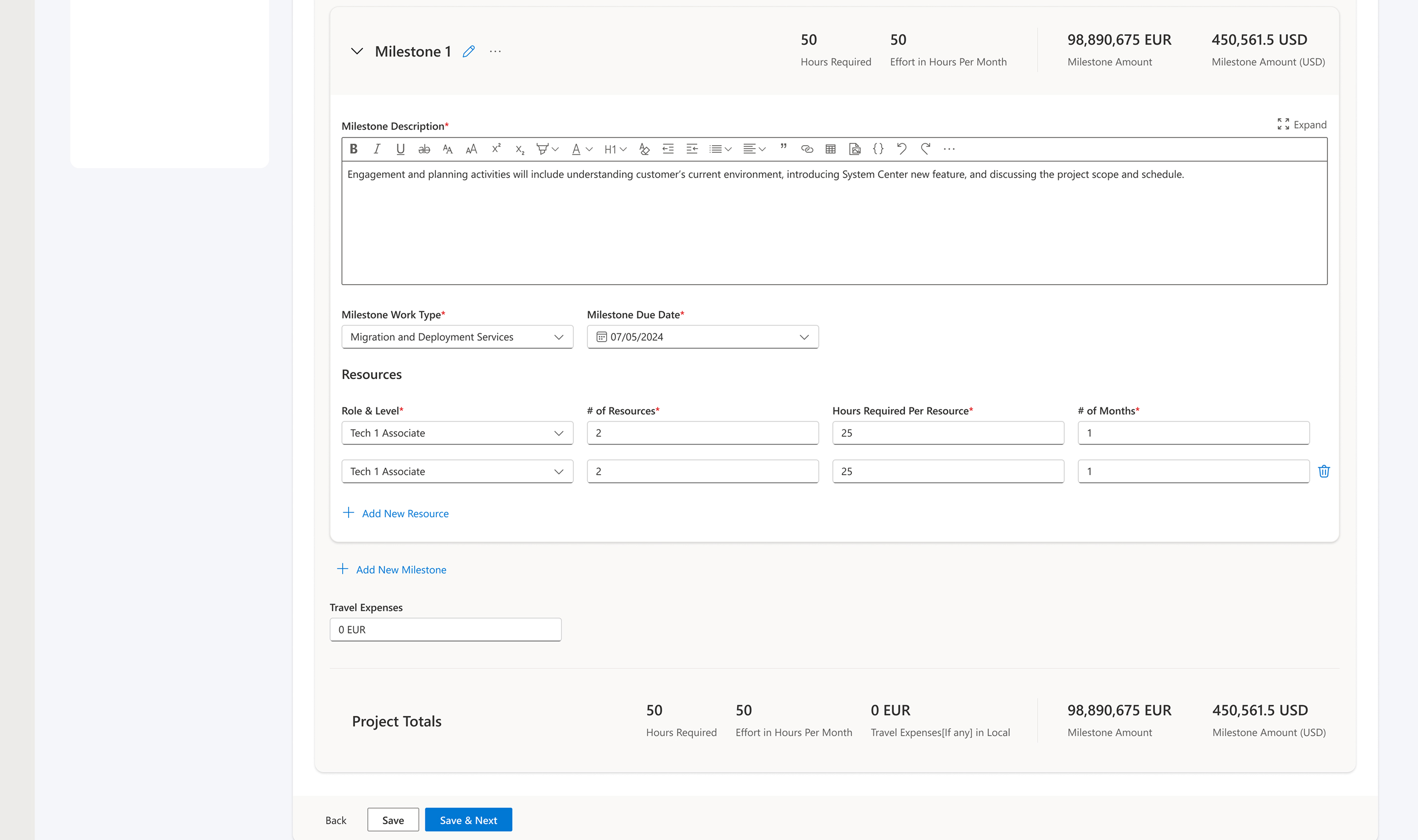Open Milestone 1 more options menu
1418x840 pixels.
pos(495,52)
